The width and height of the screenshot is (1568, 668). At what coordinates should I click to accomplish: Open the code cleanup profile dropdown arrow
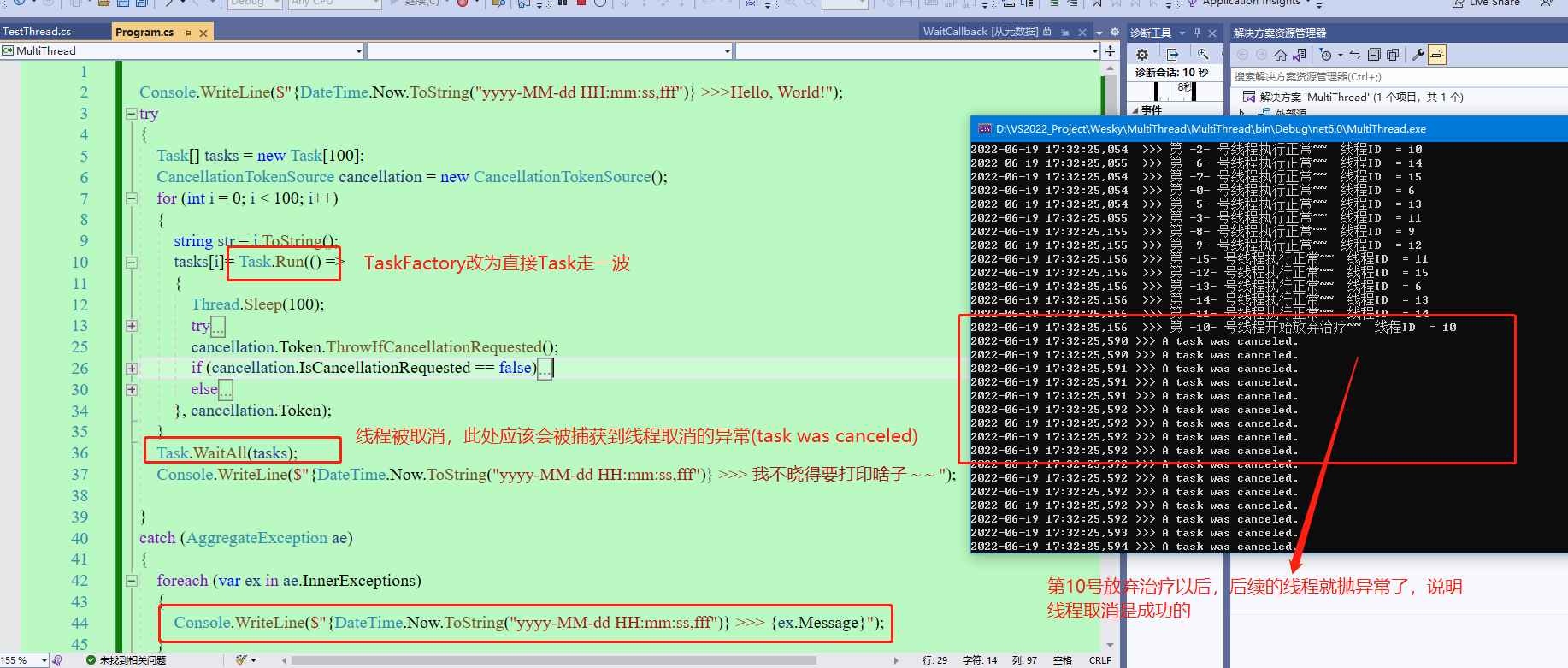[x=254, y=660]
